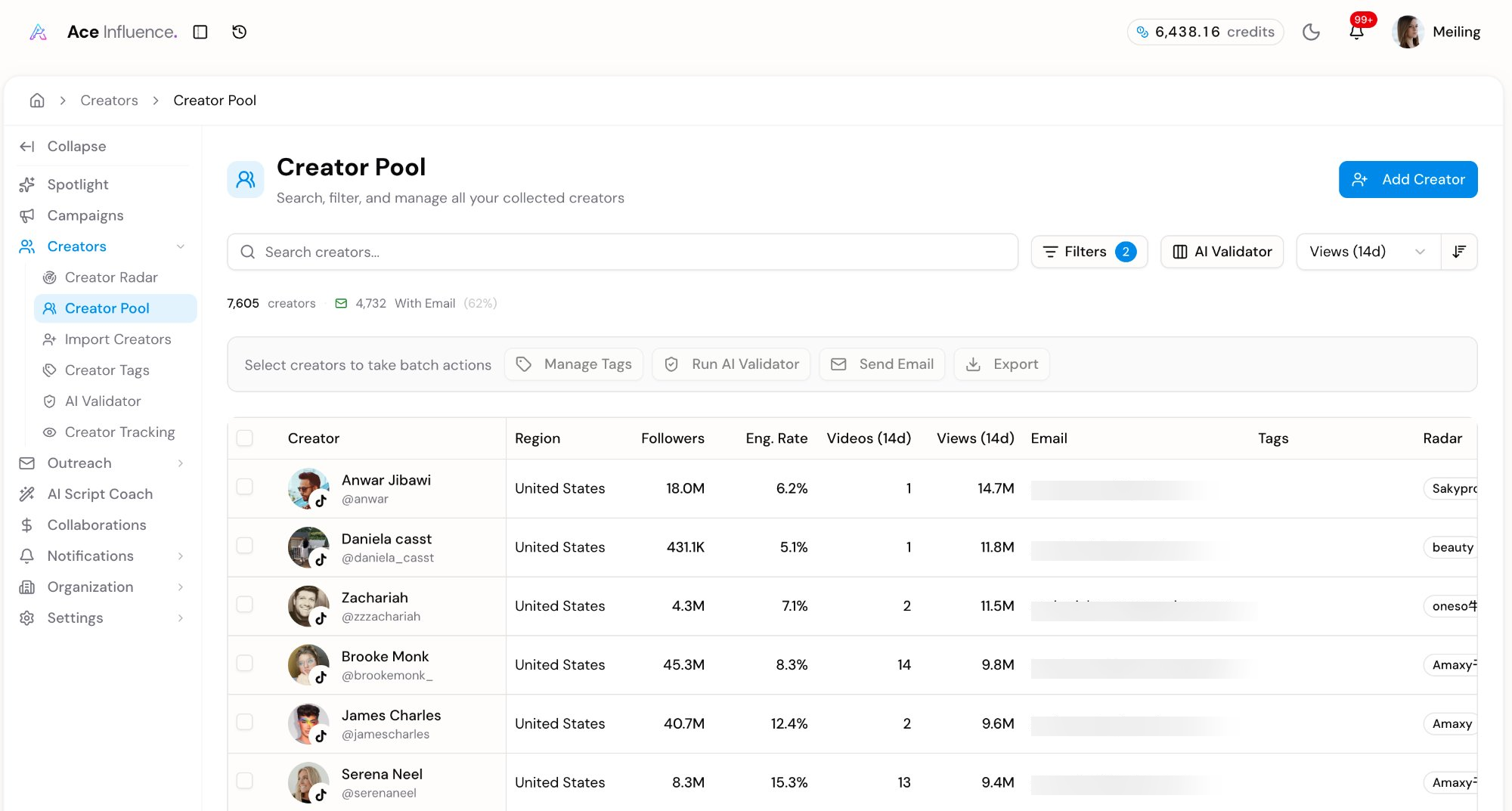Click the Add Creator button
Image resolution: width=1512 pixels, height=811 pixels.
tap(1408, 179)
